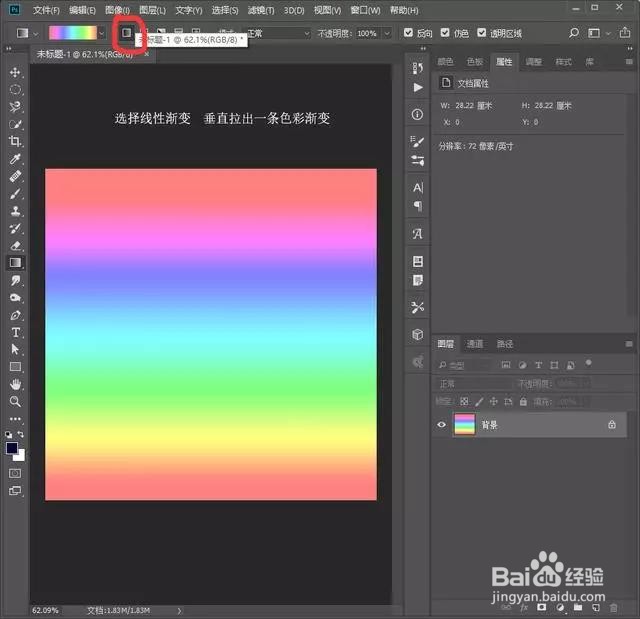This screenshot has height=619, width=640.
Task: Create a new layer button
Action: point(596,608)
